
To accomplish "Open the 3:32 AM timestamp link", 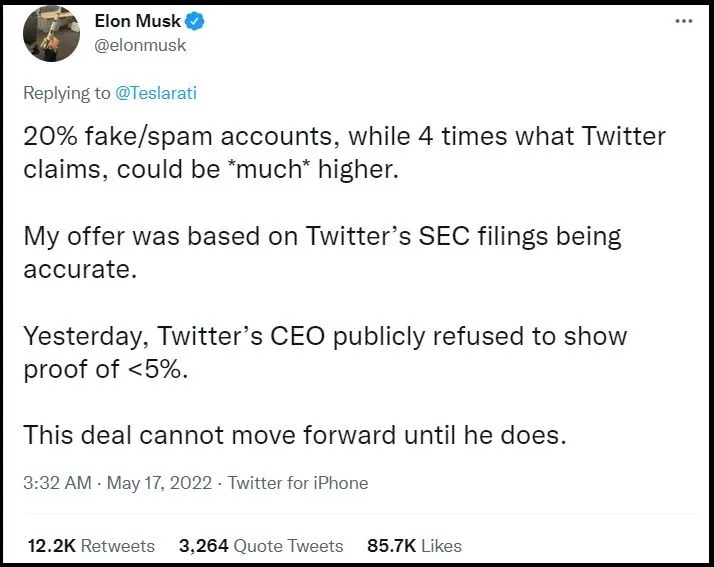I will [57, 483].
